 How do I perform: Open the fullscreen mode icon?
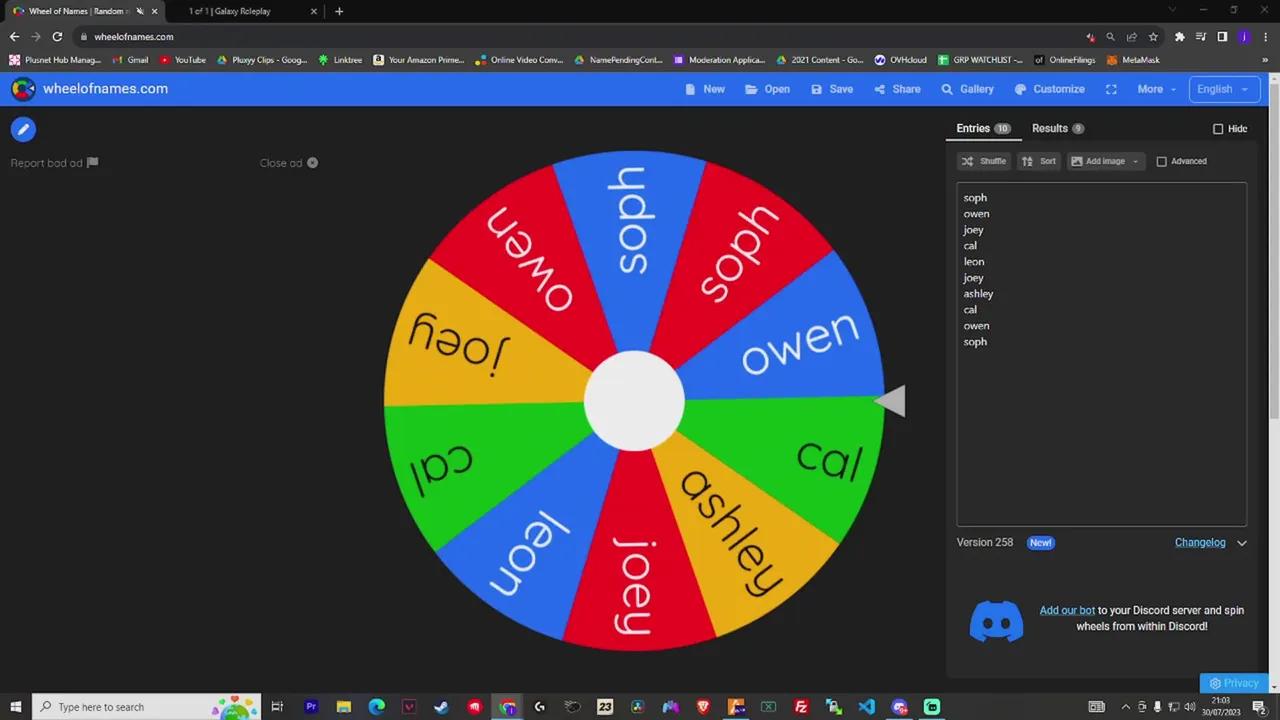click(x=1111, y=89)
